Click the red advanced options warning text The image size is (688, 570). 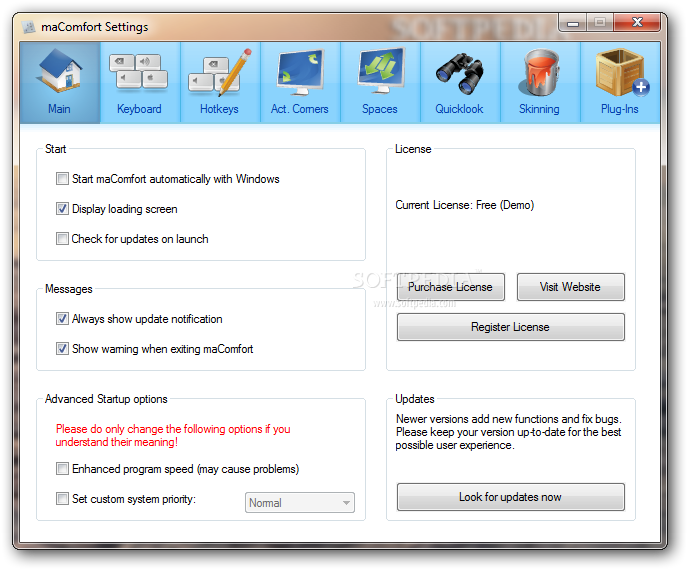pyautogui.click(x=173, y=435)
